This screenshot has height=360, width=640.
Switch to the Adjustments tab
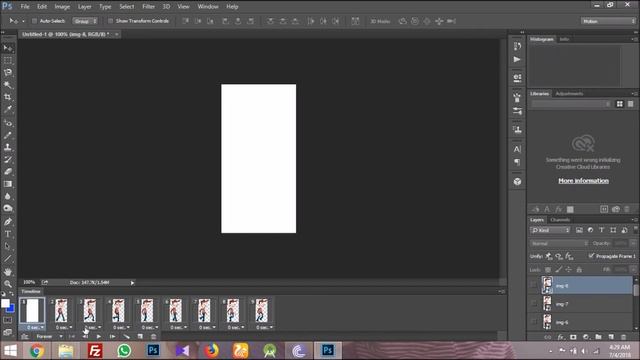pos(569,93)
